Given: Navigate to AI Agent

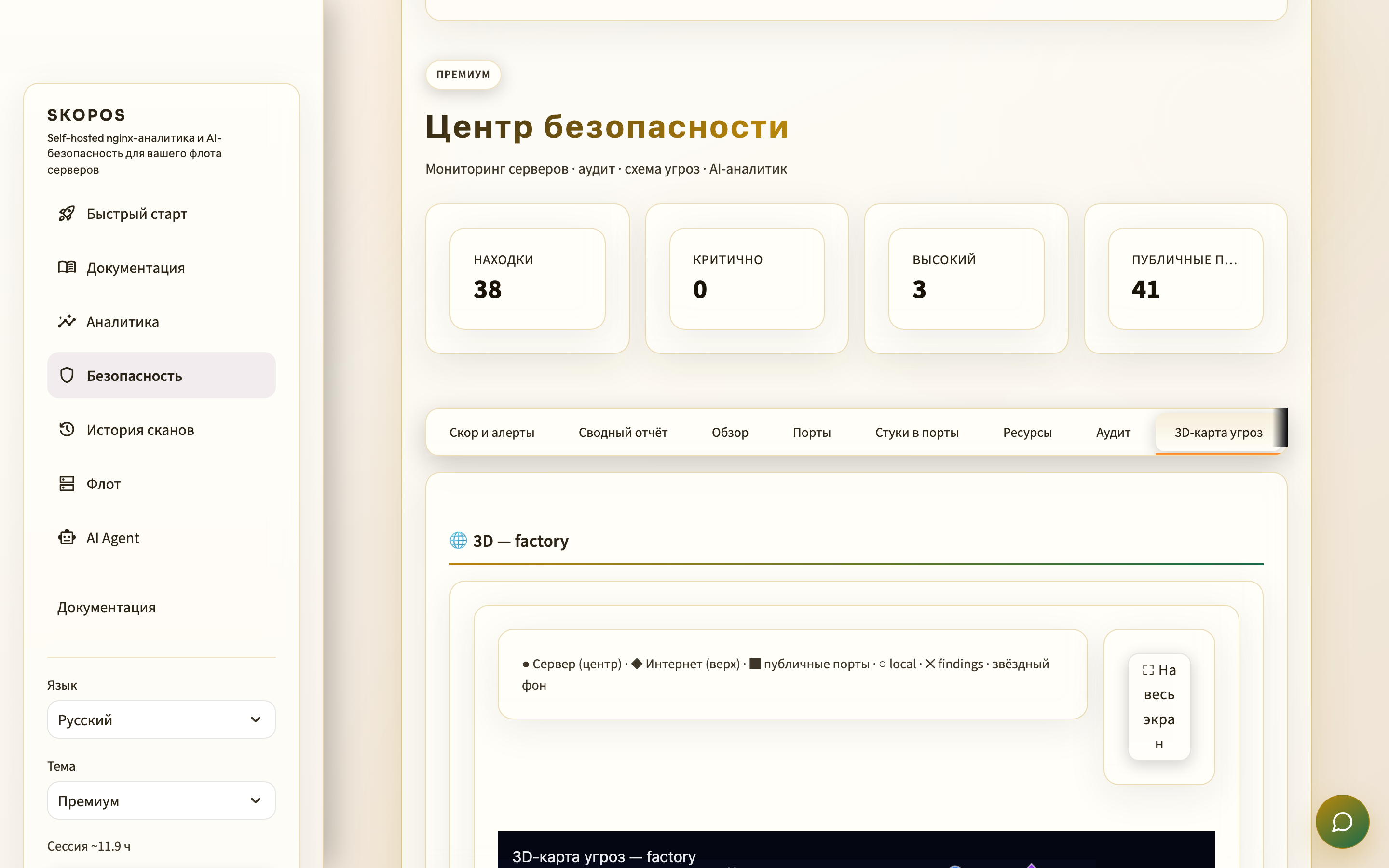Looking at the screenshot, I should [161, 537].
